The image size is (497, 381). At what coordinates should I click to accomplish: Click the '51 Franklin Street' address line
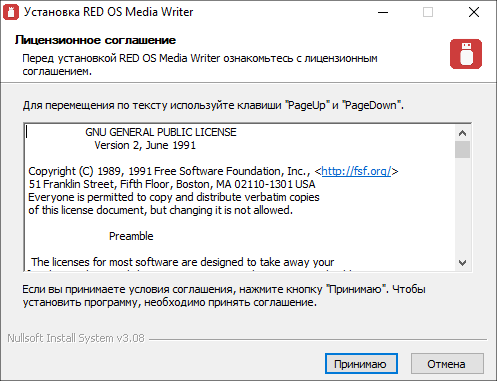(172, 184)
